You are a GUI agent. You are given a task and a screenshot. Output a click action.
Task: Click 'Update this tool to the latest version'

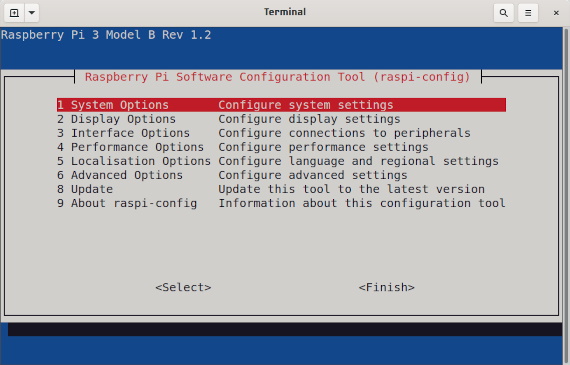[x=351, y=189]
